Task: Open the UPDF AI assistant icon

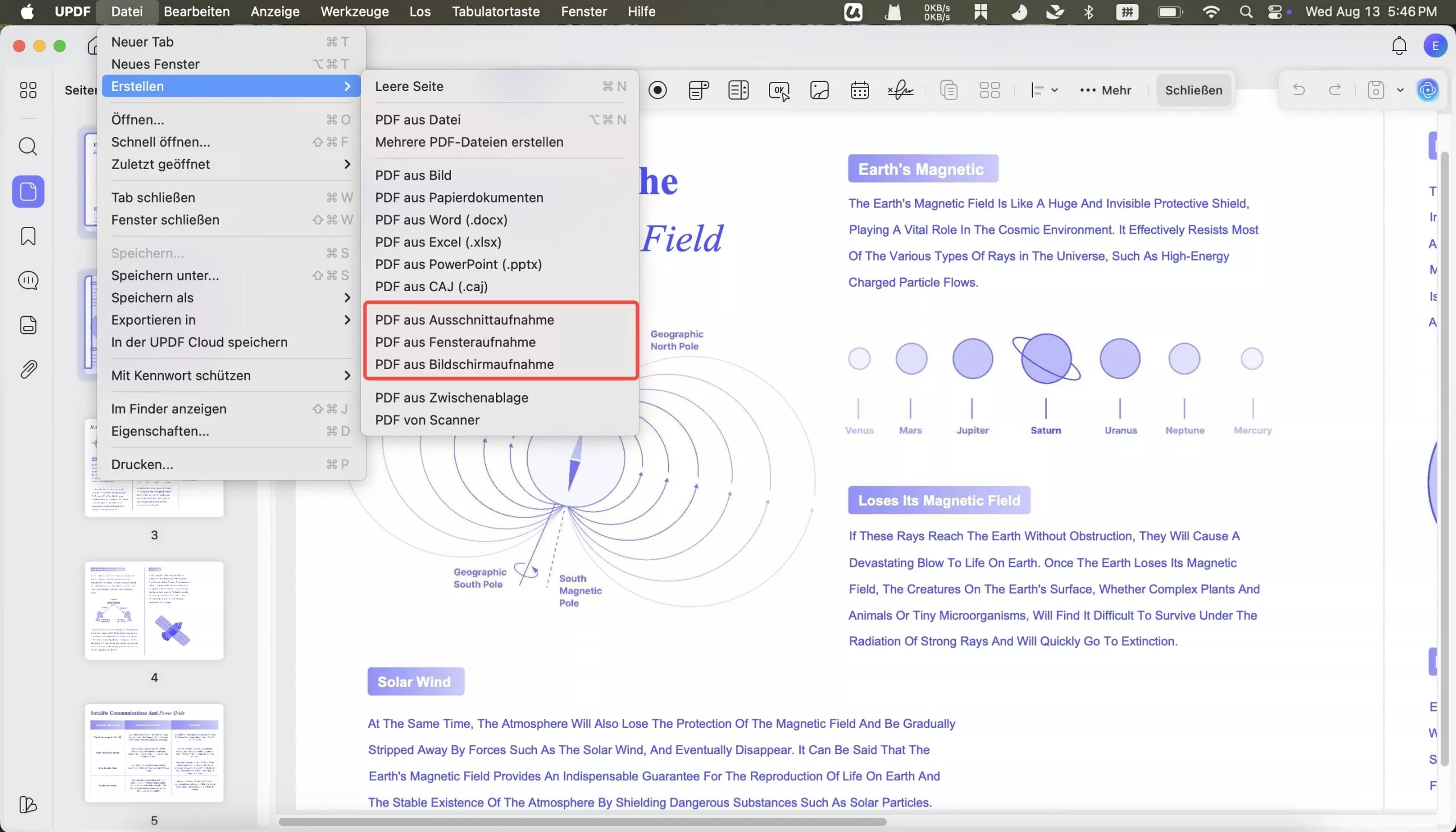Action: (1427, 90)
